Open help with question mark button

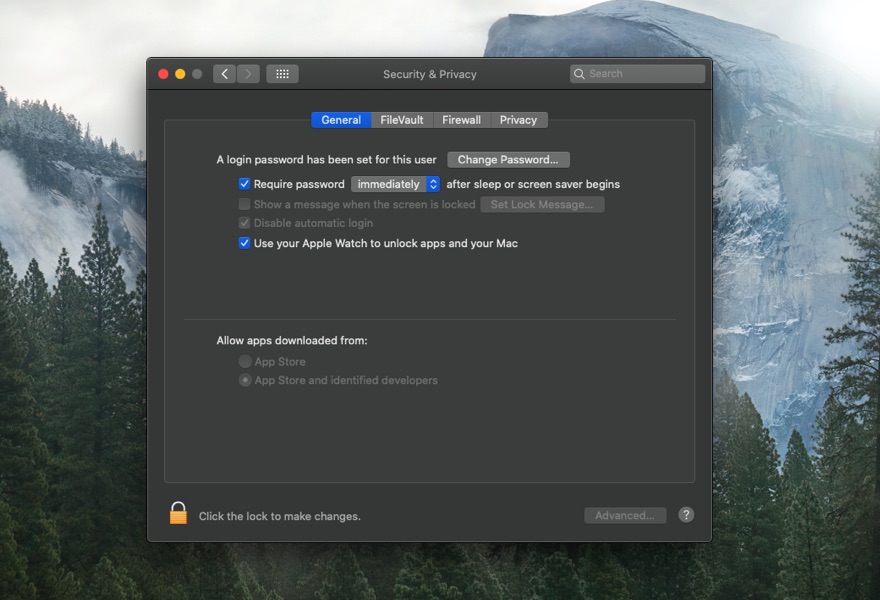point(686,515)
